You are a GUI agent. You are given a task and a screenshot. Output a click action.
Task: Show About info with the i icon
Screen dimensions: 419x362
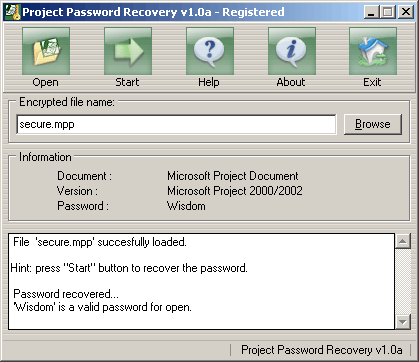[292, 51]
